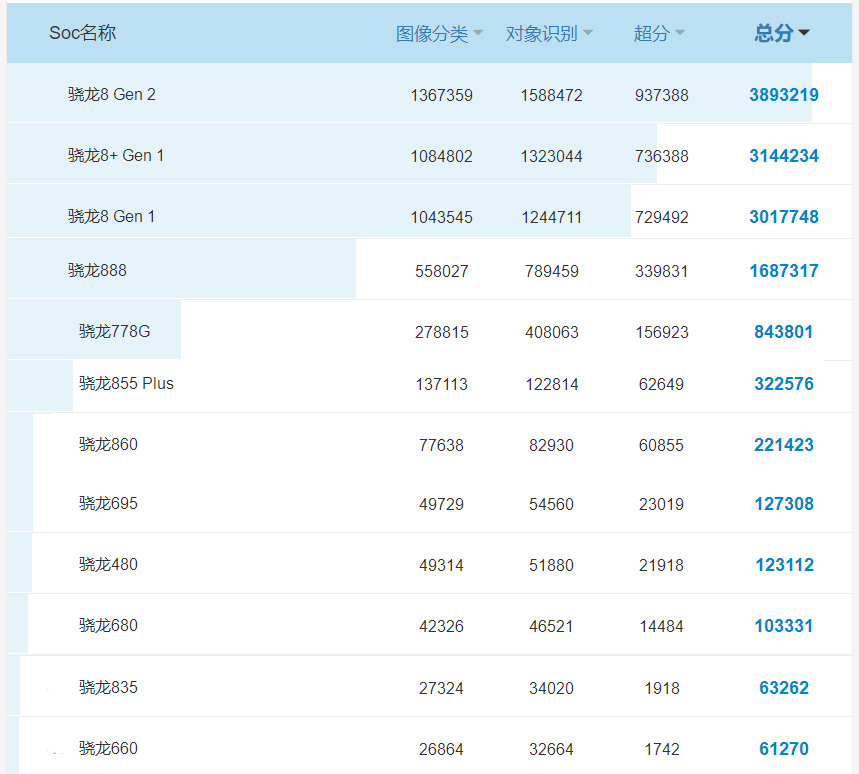Open the 骁龙888 entry
The width and height of the screenshot is (859, 774).
click(97, 270)
